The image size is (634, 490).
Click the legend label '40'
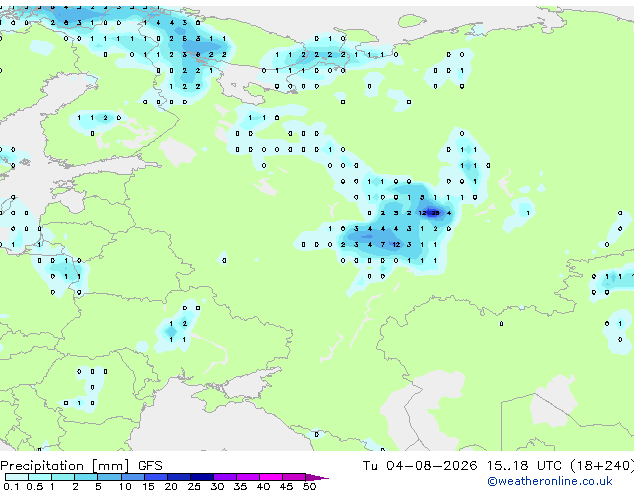click(x=263, y=486)
